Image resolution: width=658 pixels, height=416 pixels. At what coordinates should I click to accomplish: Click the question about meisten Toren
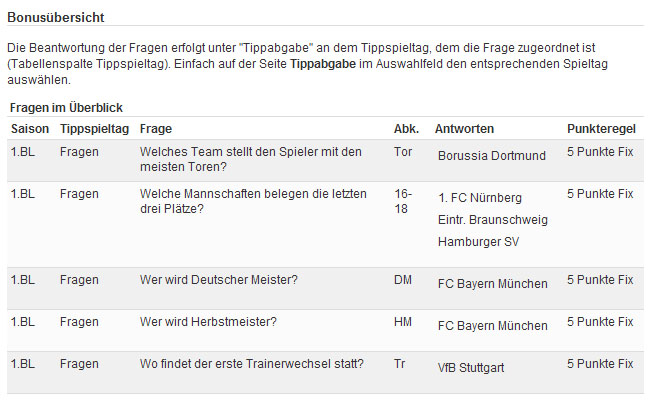[x=251, y=159]
